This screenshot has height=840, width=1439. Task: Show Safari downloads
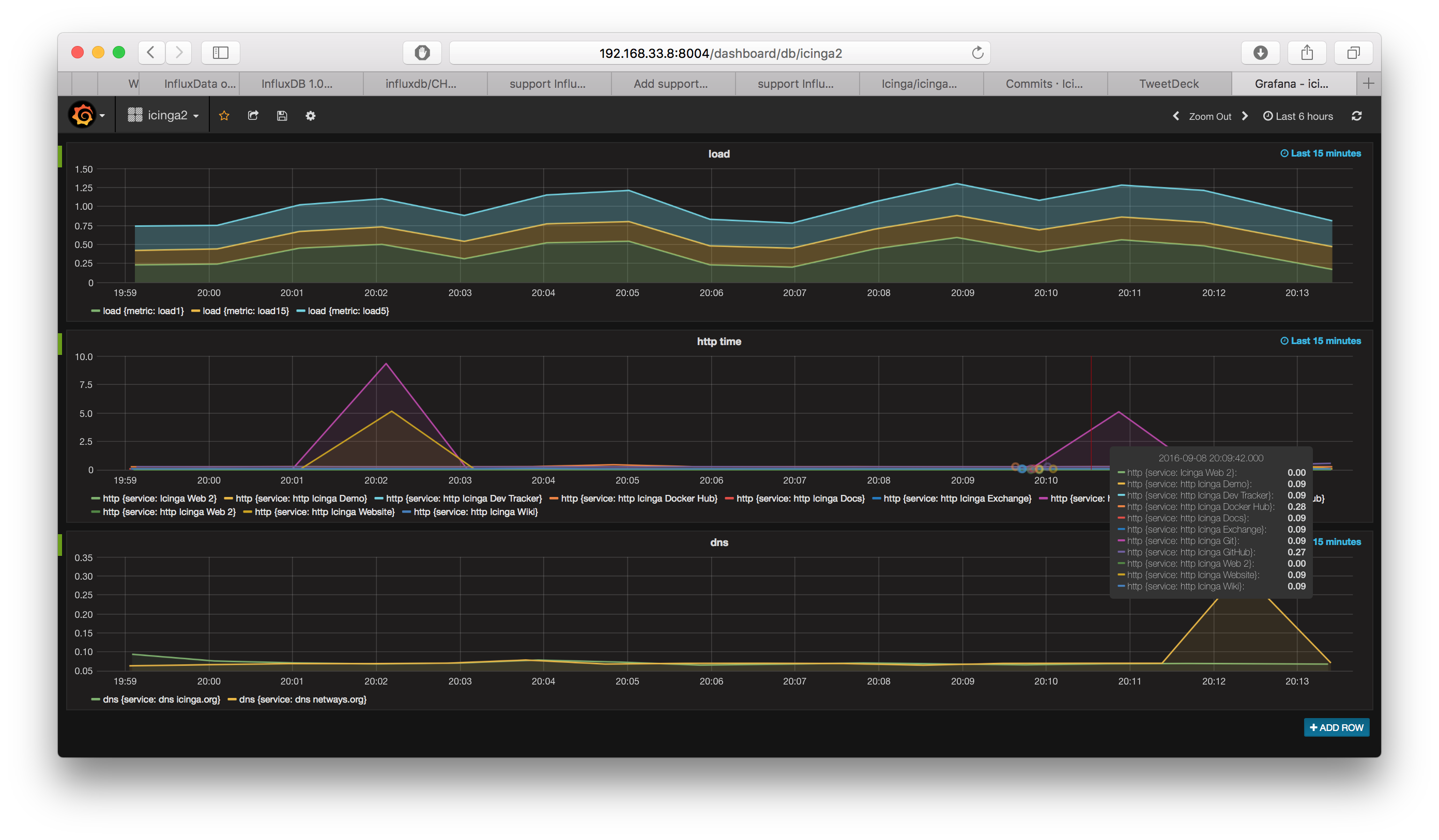click(x=1261, y=53)
